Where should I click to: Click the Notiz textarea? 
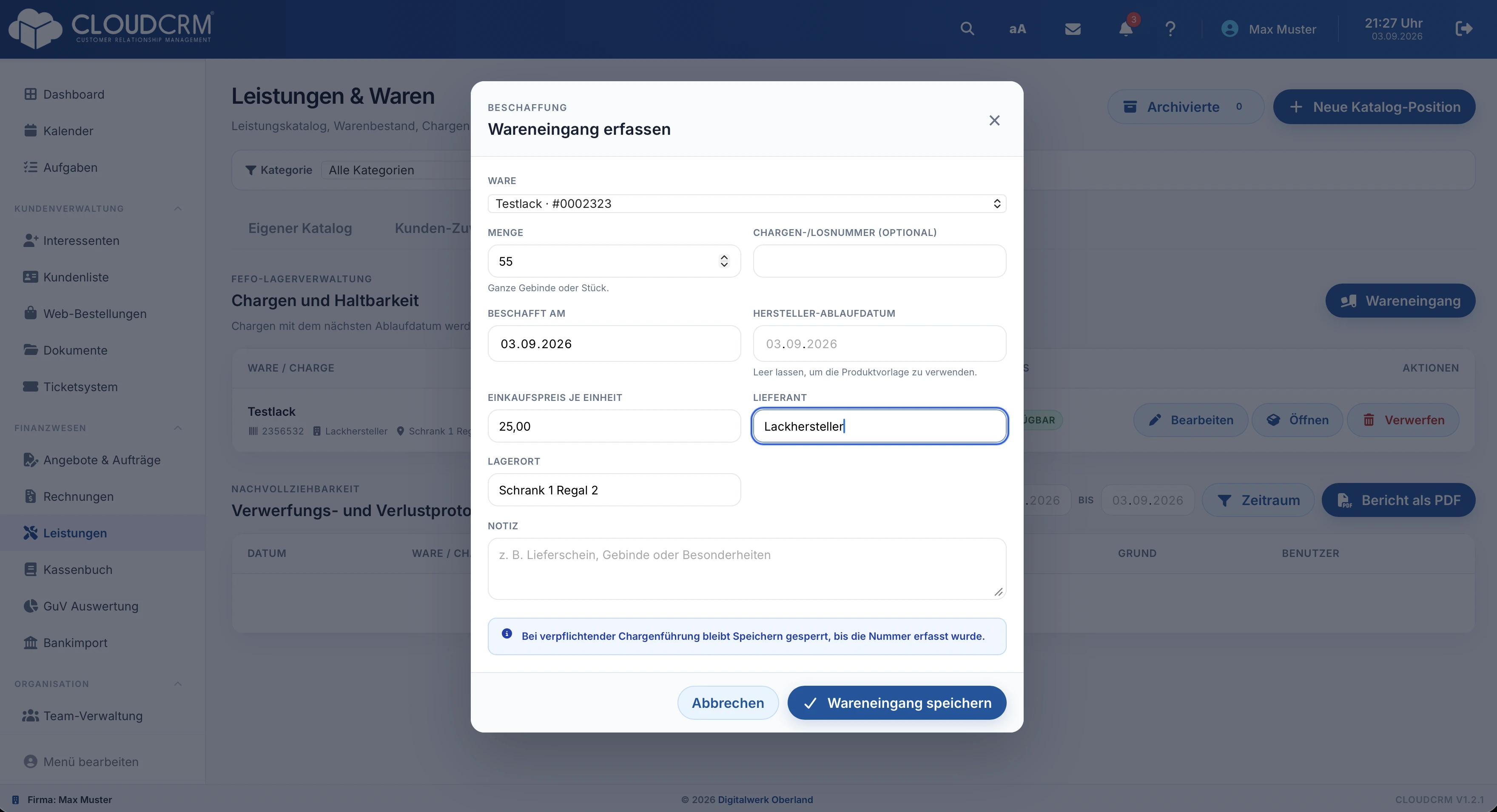coord(747,569)
